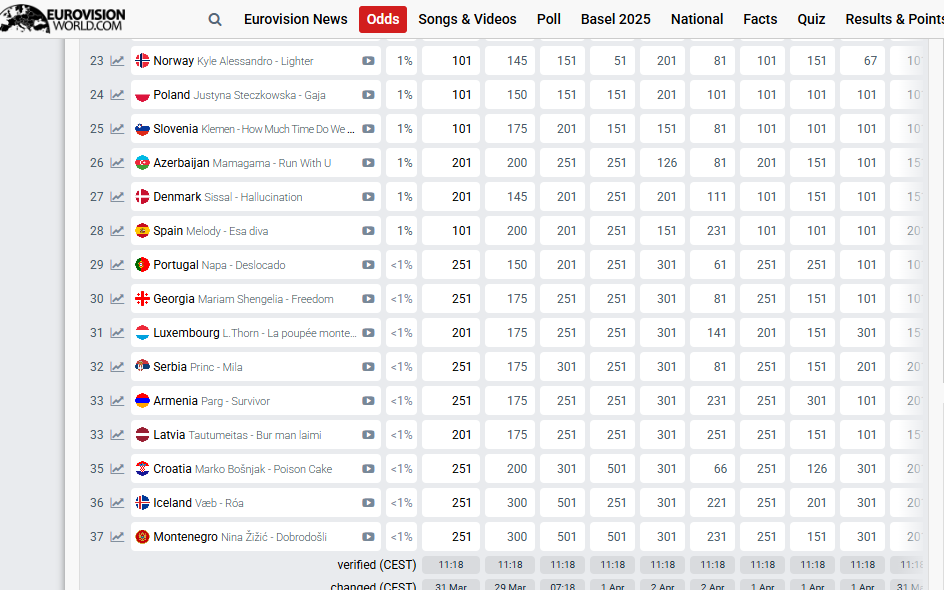Play the video for Montenegro's Dobrodošli

click(x=368, y=537)
